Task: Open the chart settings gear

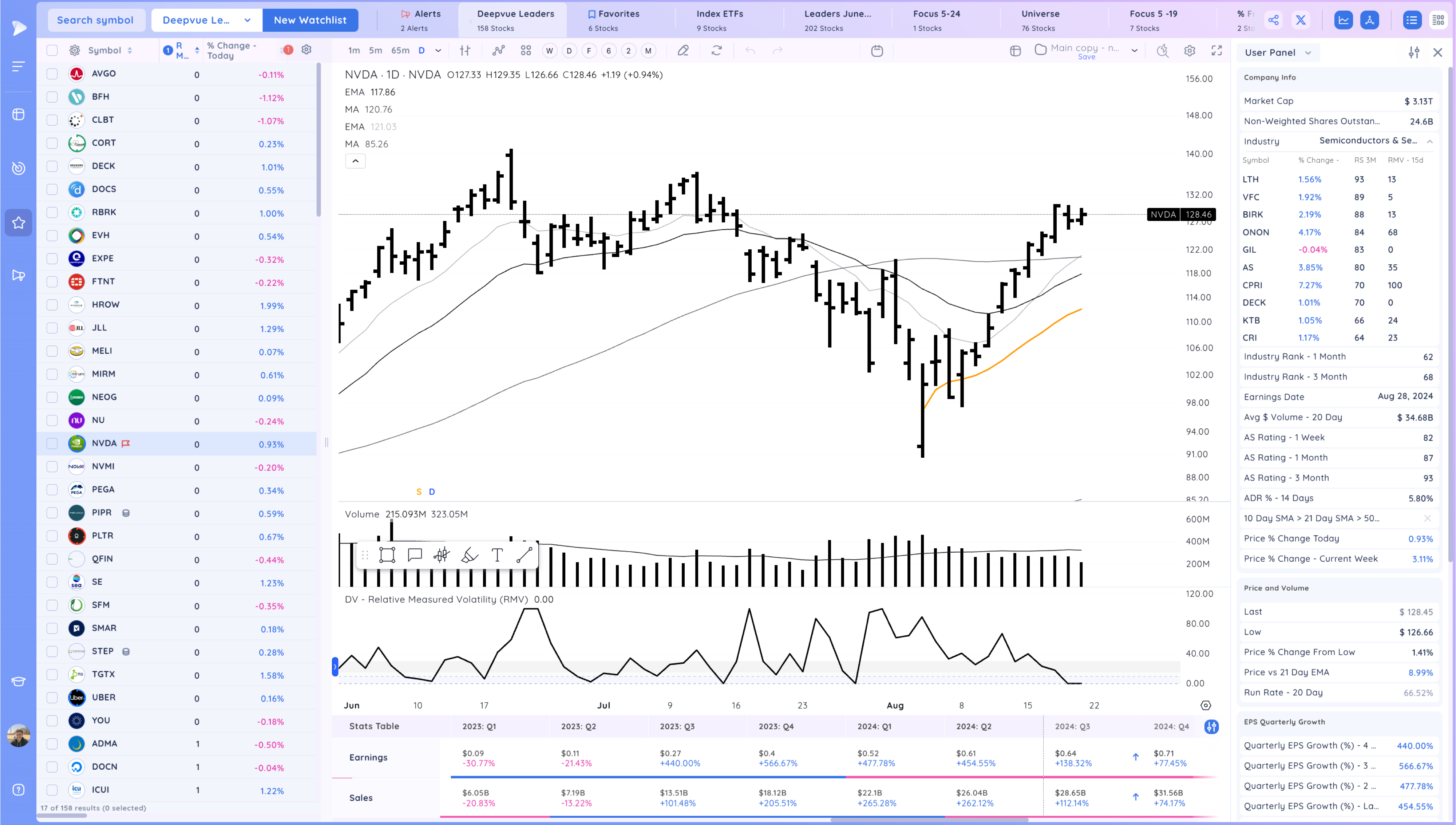Action: (x=1189, y=51)
